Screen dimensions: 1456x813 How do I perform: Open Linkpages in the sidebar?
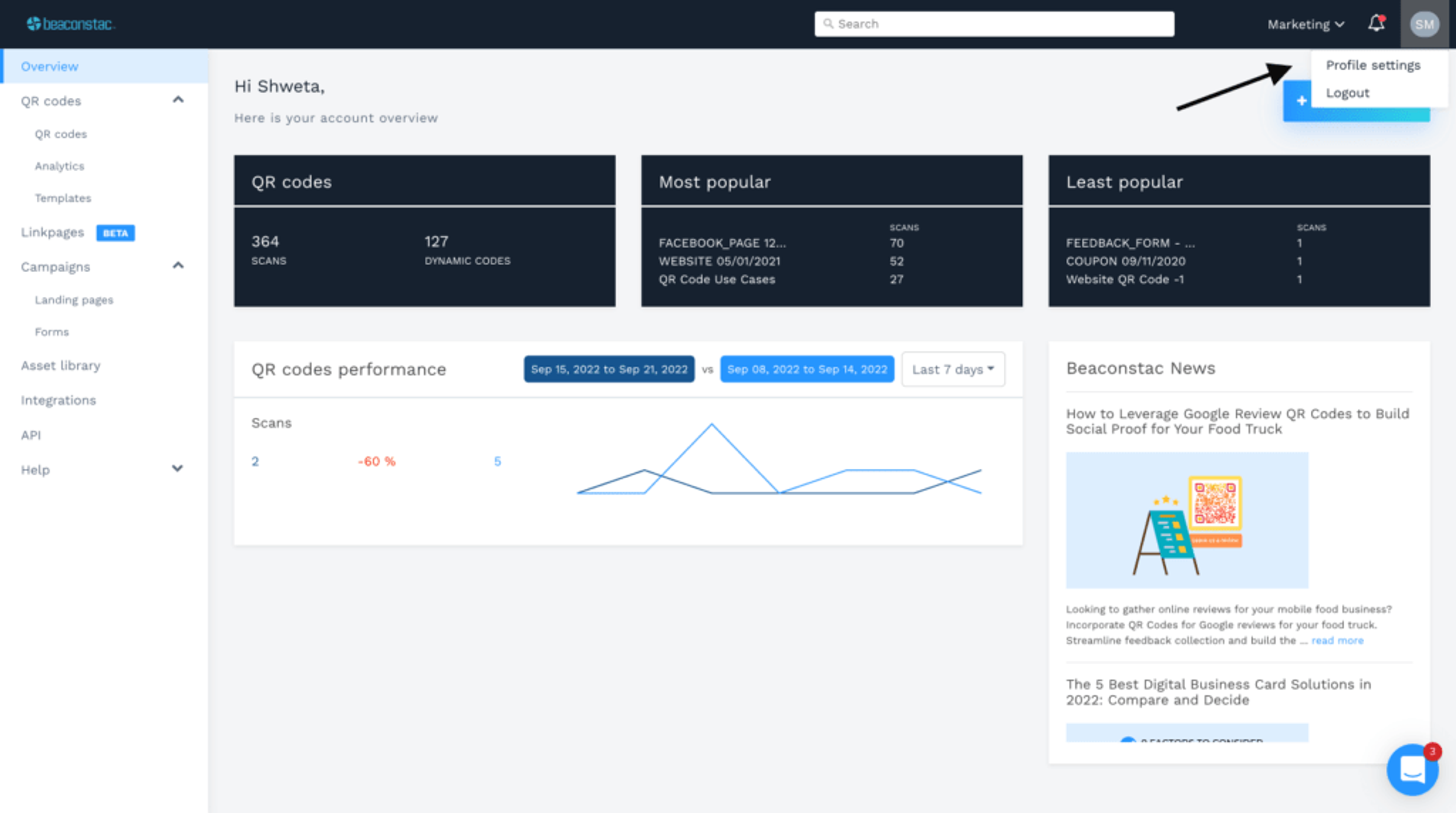[x=52, y=232]
